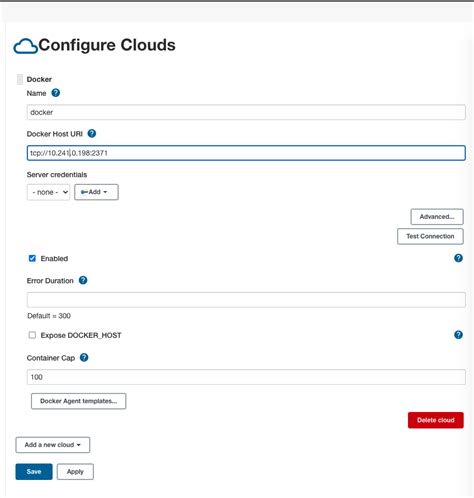Viewport: 474px width, 498px height.
Task: Show Advanced Docker options
Action: click(437, 217)
